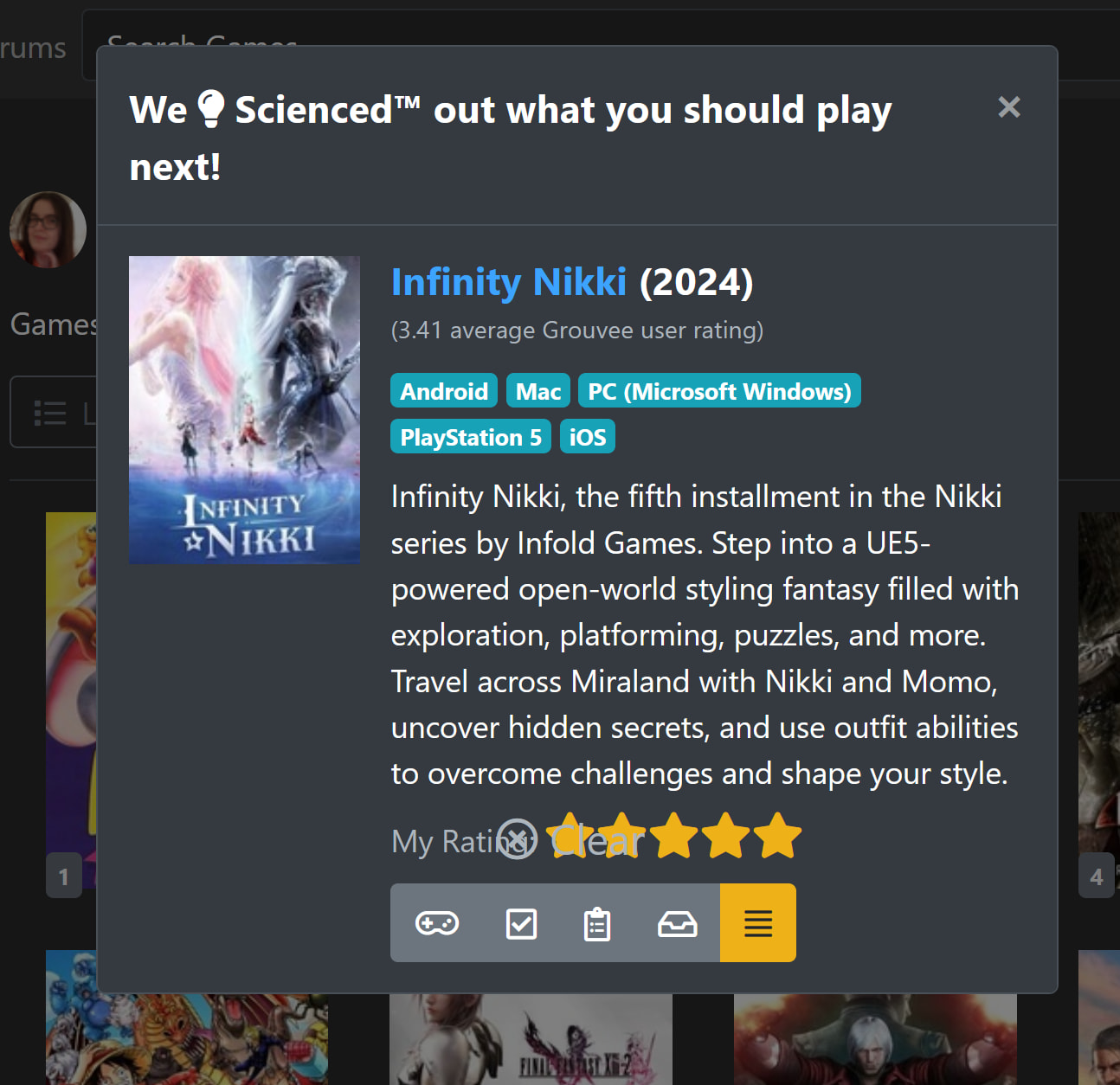1120x1085 pixels.
Task: Click the user profile avatar photo
Action: pos(48,229)
